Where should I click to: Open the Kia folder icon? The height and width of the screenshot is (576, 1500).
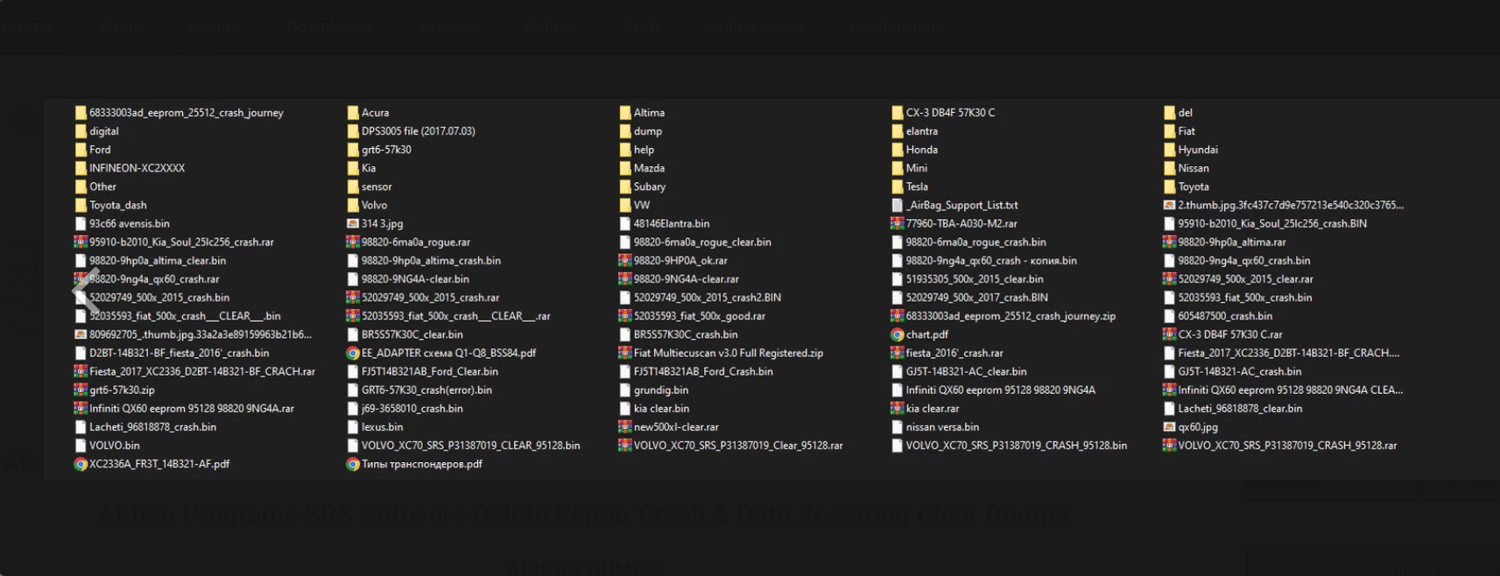pos(353,168)
